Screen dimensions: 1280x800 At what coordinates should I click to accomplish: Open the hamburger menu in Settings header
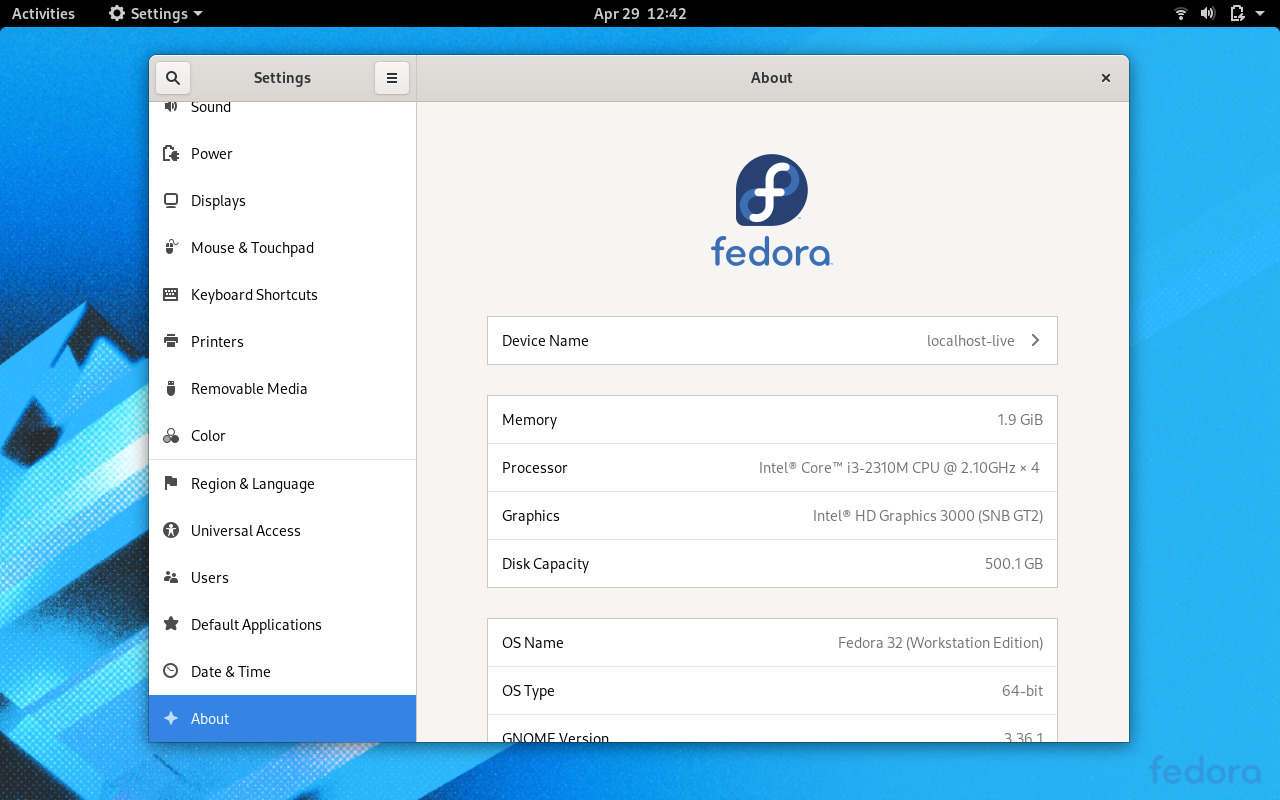[x=392, y=78]
